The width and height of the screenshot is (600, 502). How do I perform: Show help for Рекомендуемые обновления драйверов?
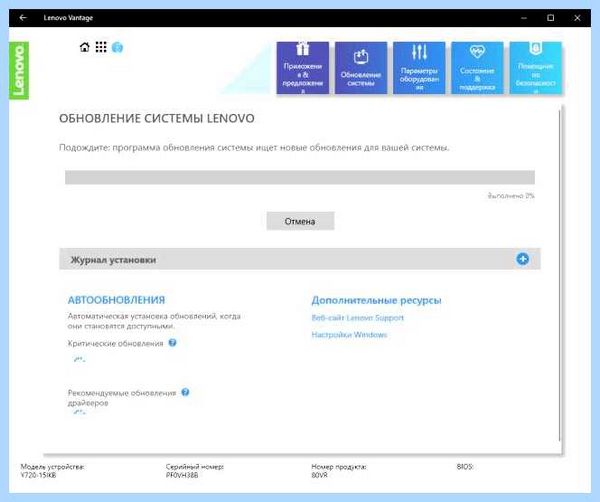185,392
